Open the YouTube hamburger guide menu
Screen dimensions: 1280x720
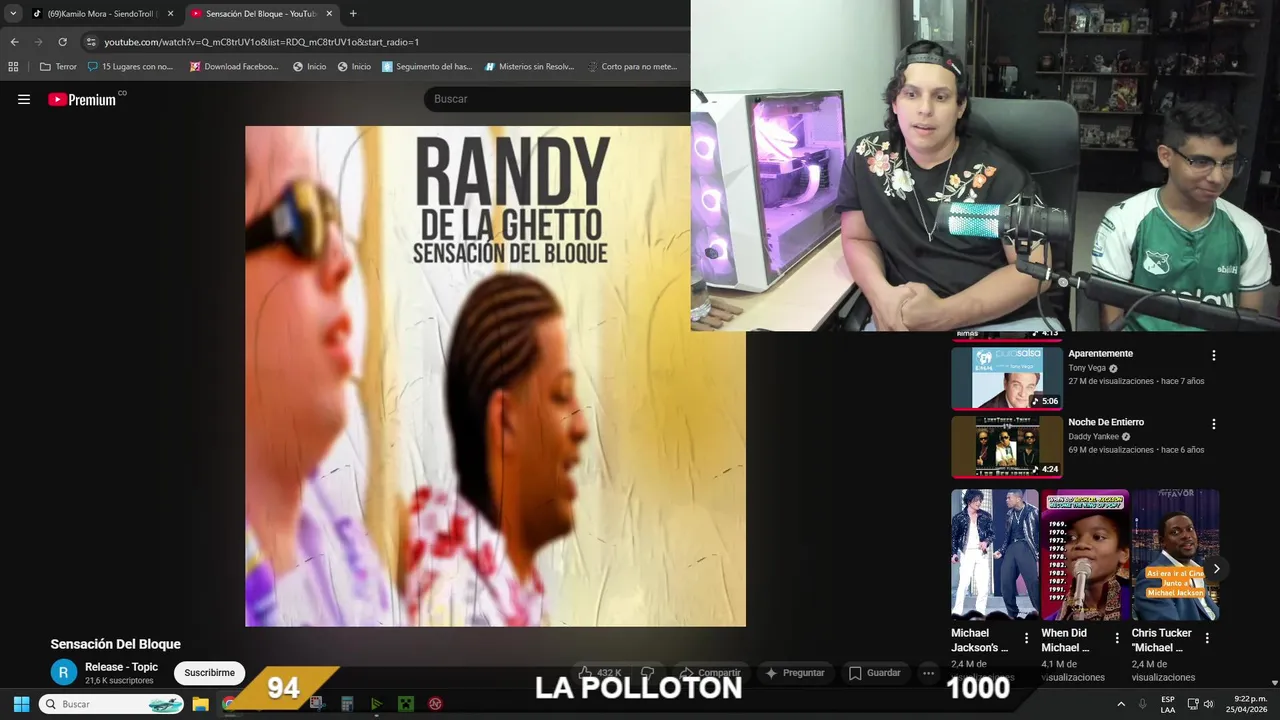(x=24, y=99)
